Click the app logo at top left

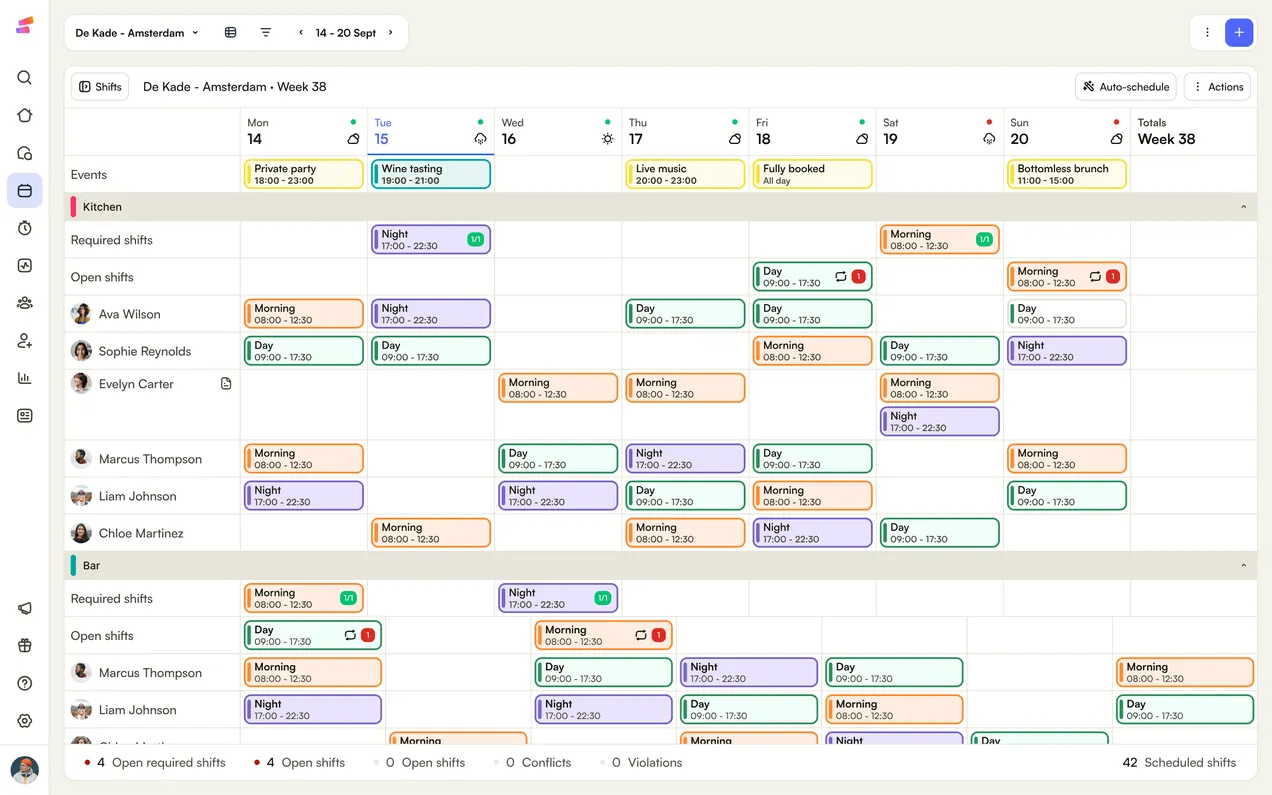(25, 26)
